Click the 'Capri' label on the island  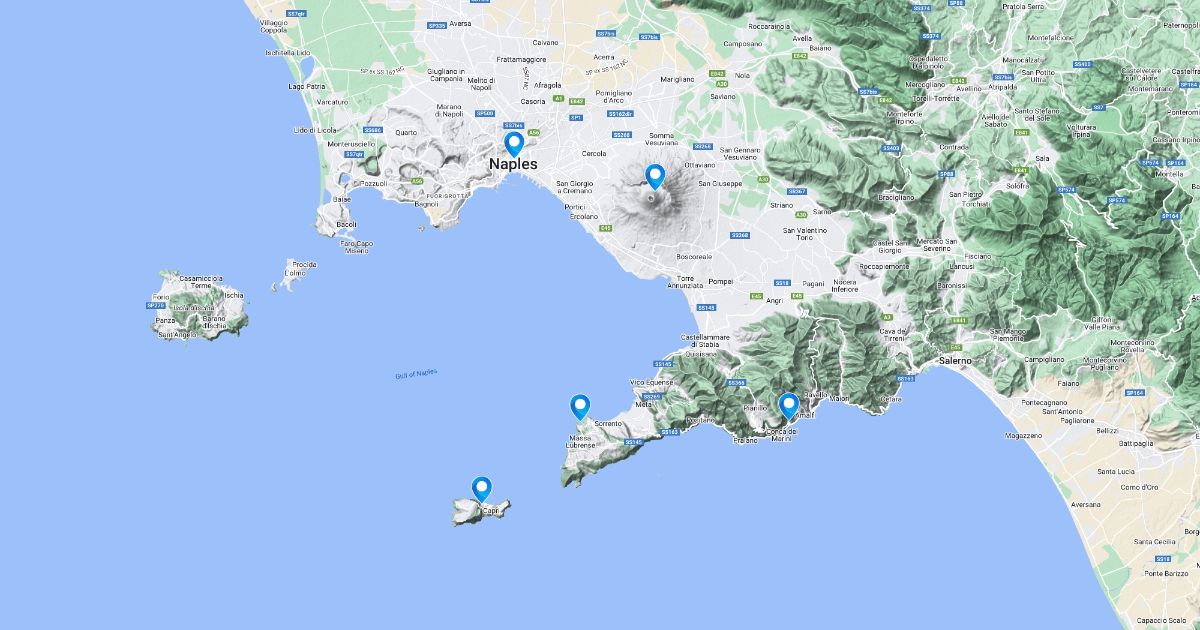[x=491, y=511]
